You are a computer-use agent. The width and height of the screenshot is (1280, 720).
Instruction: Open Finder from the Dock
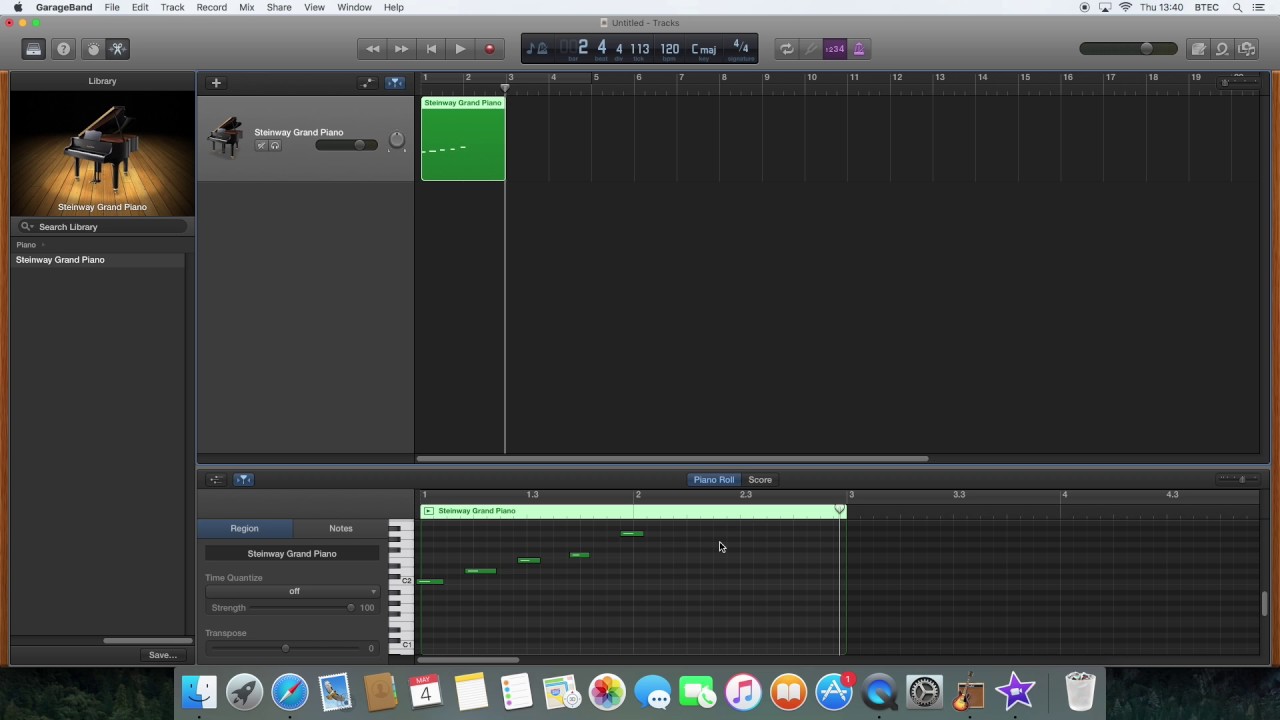pos(199,692)
